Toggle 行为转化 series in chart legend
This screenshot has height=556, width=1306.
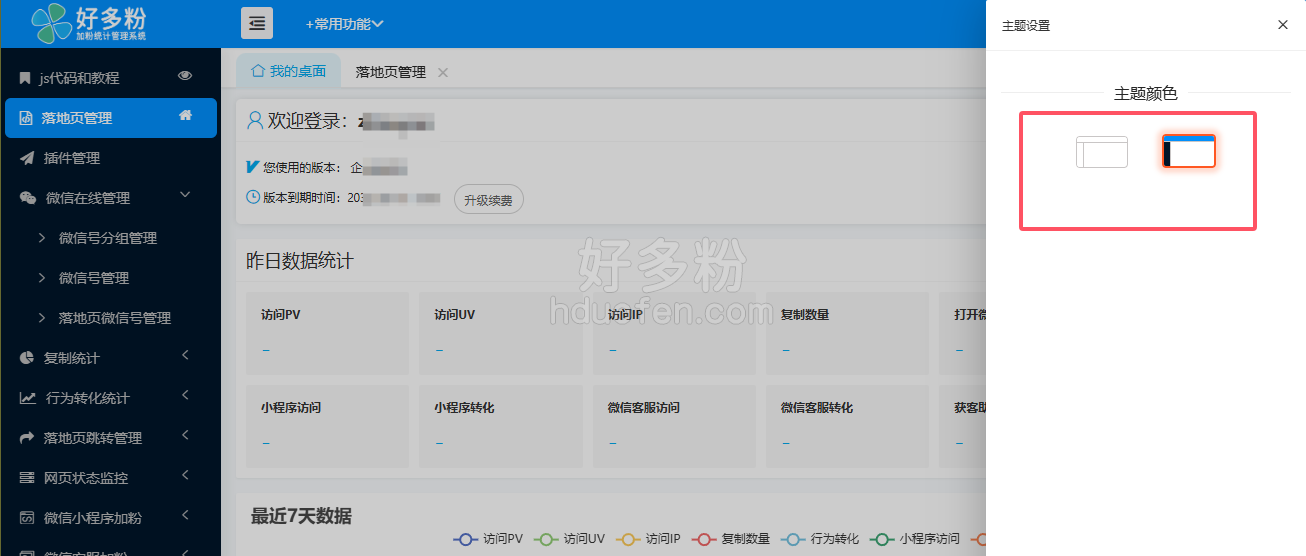pyautogui.click(x=819, y=539)
